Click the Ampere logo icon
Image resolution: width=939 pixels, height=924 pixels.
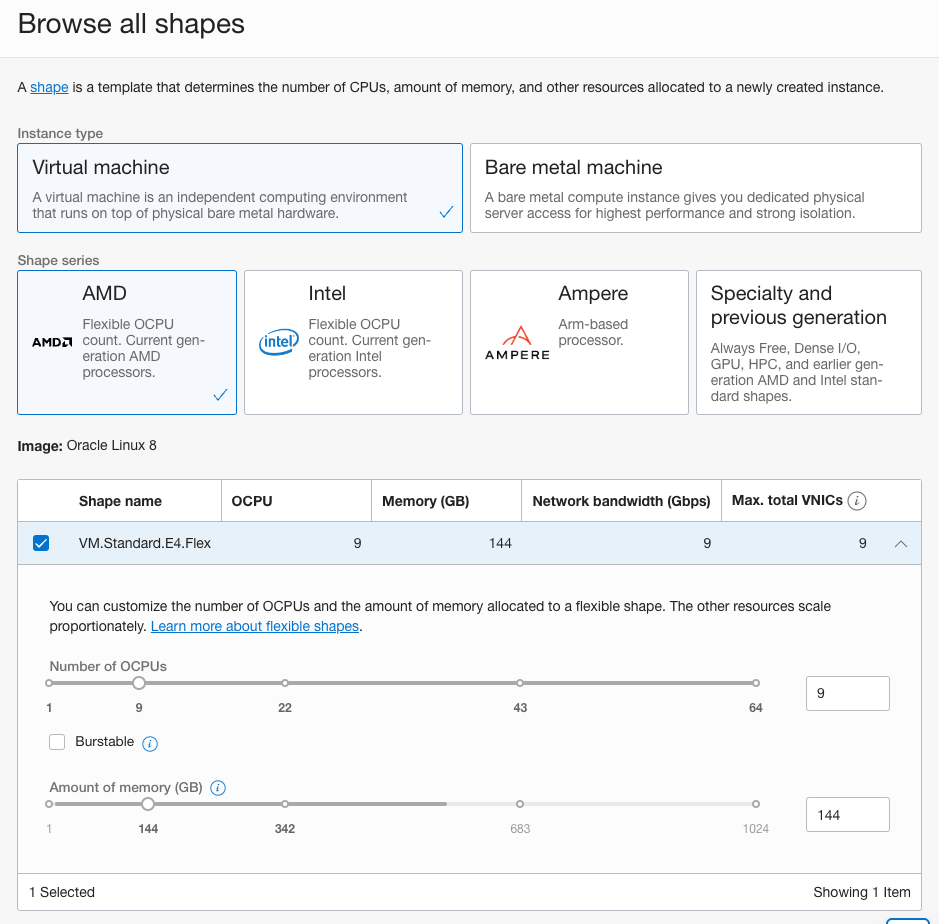coord(517,343)
